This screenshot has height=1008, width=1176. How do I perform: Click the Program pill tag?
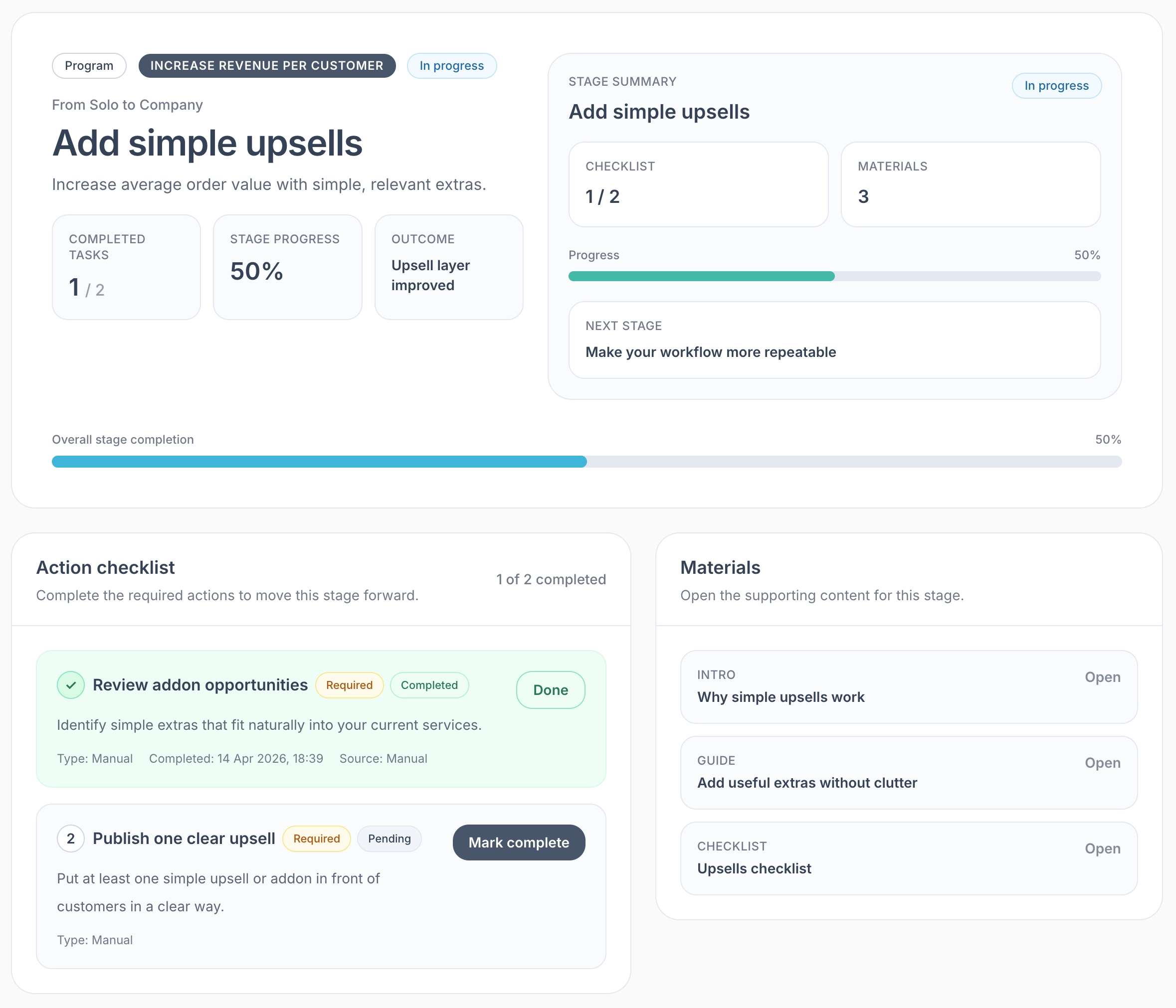pos(89,66)
